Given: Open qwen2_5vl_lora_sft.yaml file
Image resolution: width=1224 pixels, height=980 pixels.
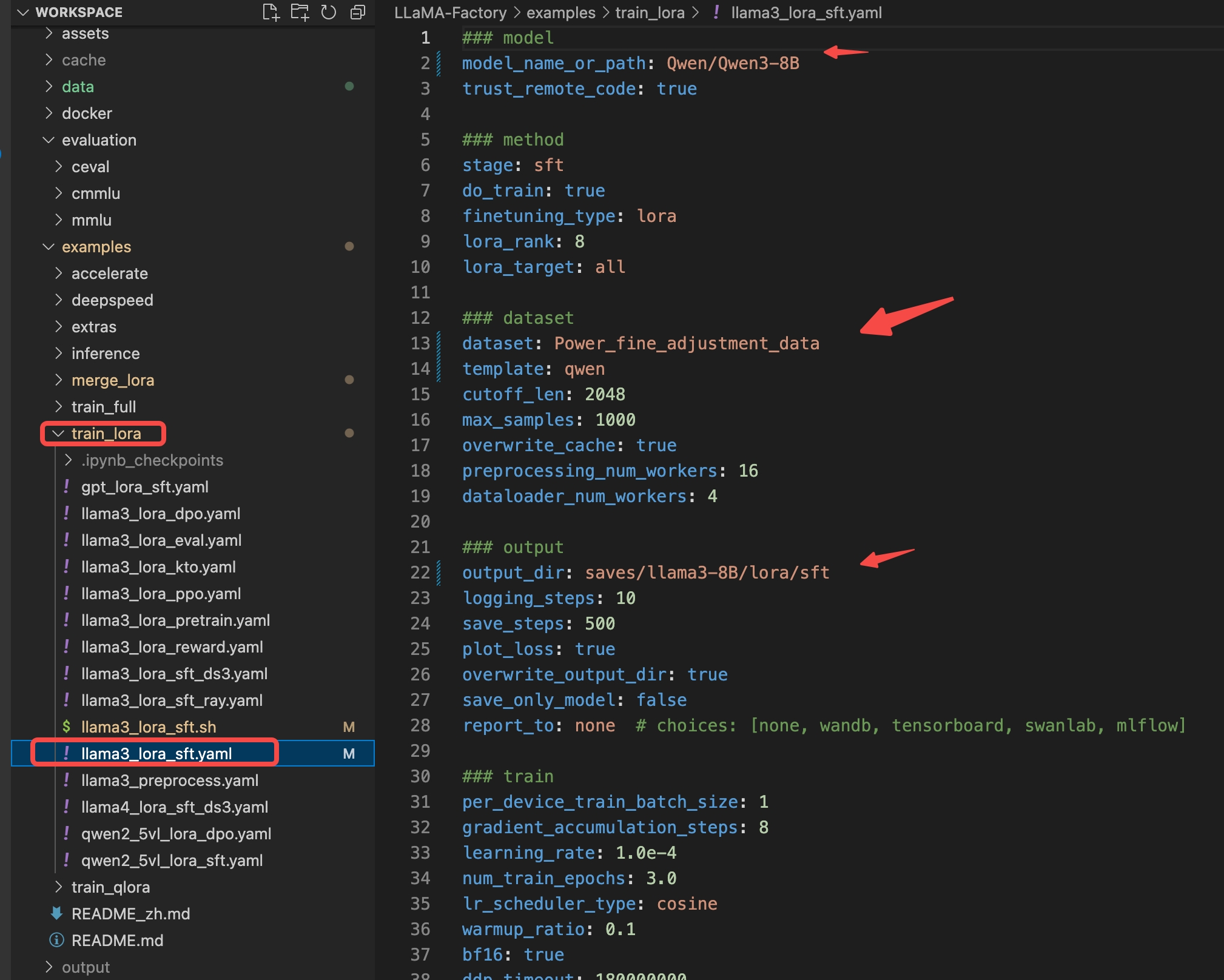Looking at the screenshot, I should tap(172, 860).
